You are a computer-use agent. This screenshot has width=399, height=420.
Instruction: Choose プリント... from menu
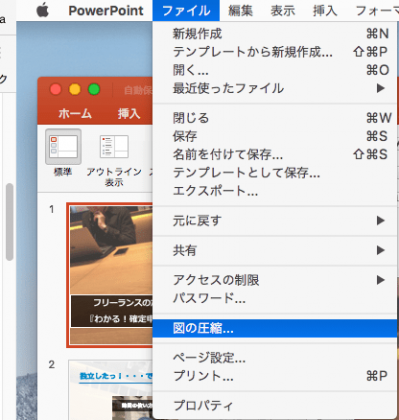(275, 376)
